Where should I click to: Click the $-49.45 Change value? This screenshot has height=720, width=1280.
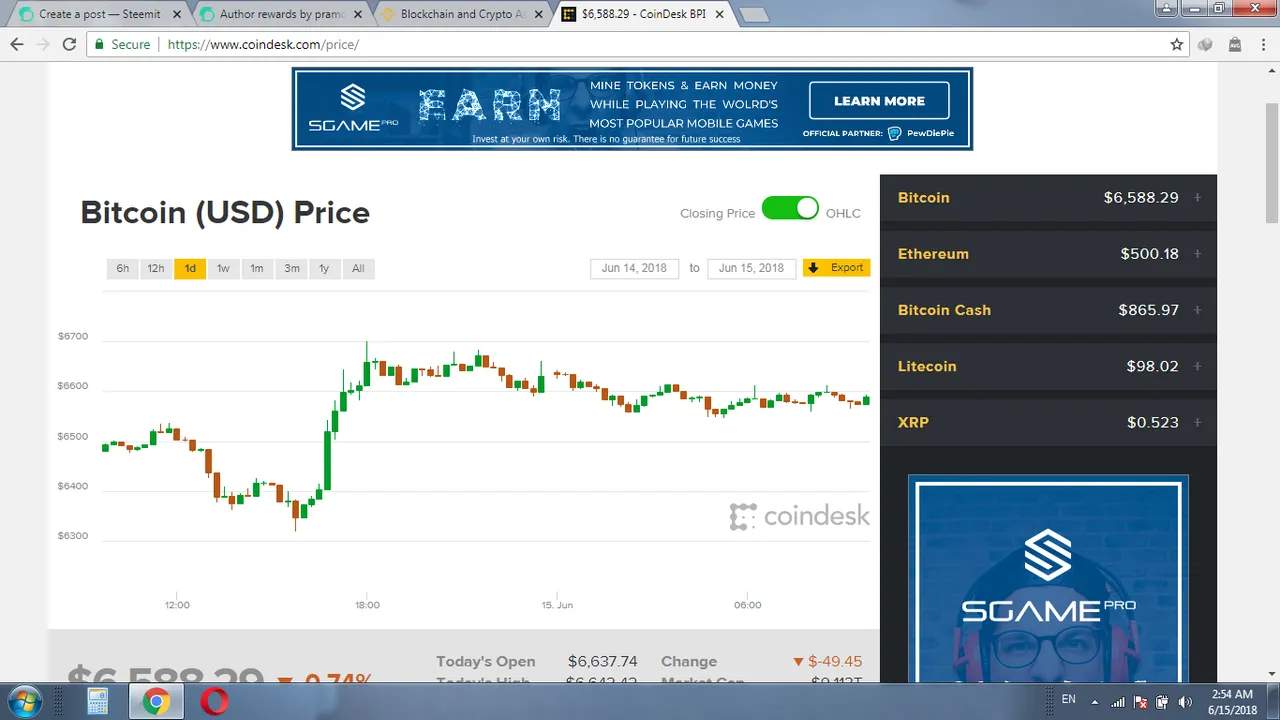(828, 662)
